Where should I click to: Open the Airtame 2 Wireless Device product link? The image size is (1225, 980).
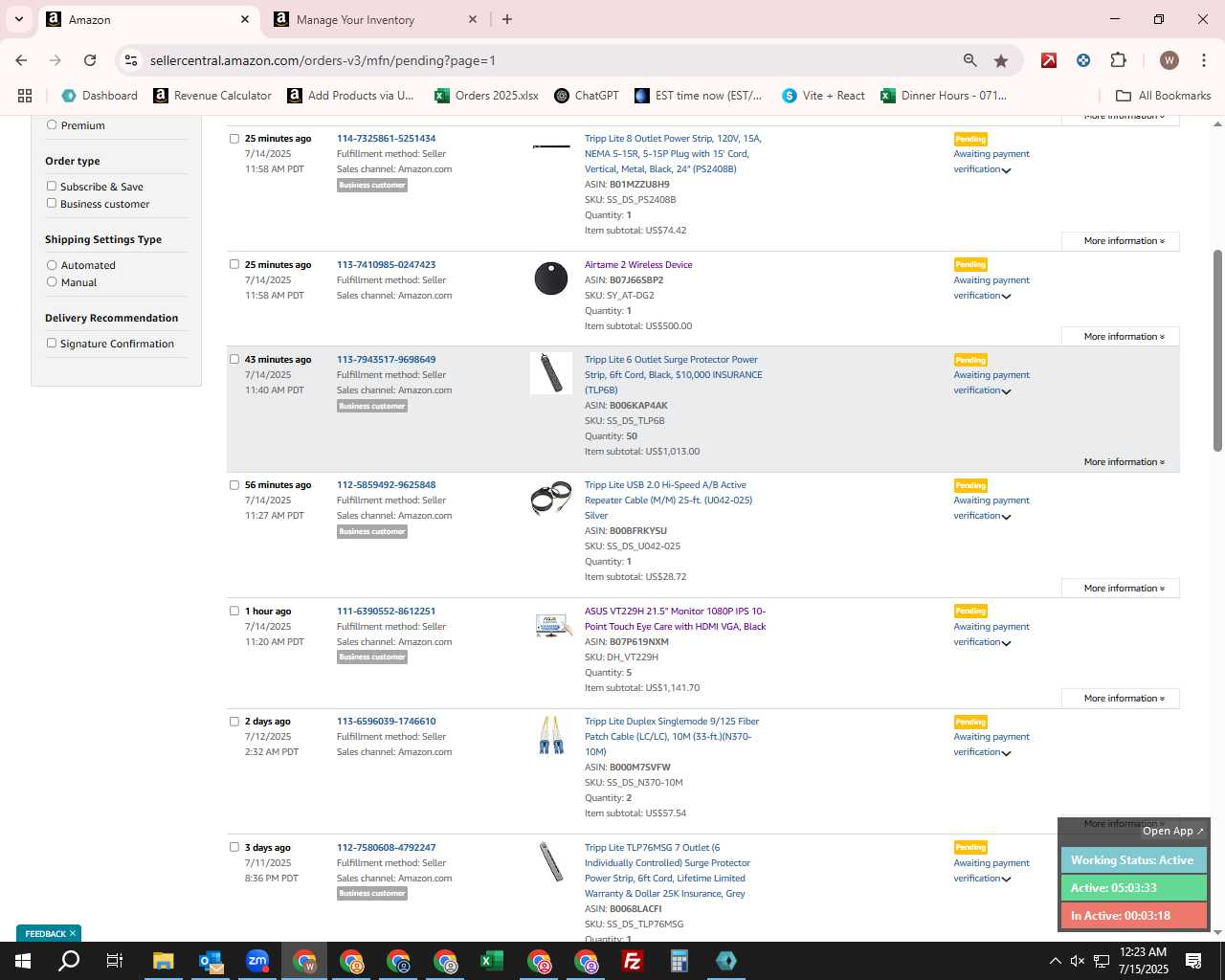638,265
